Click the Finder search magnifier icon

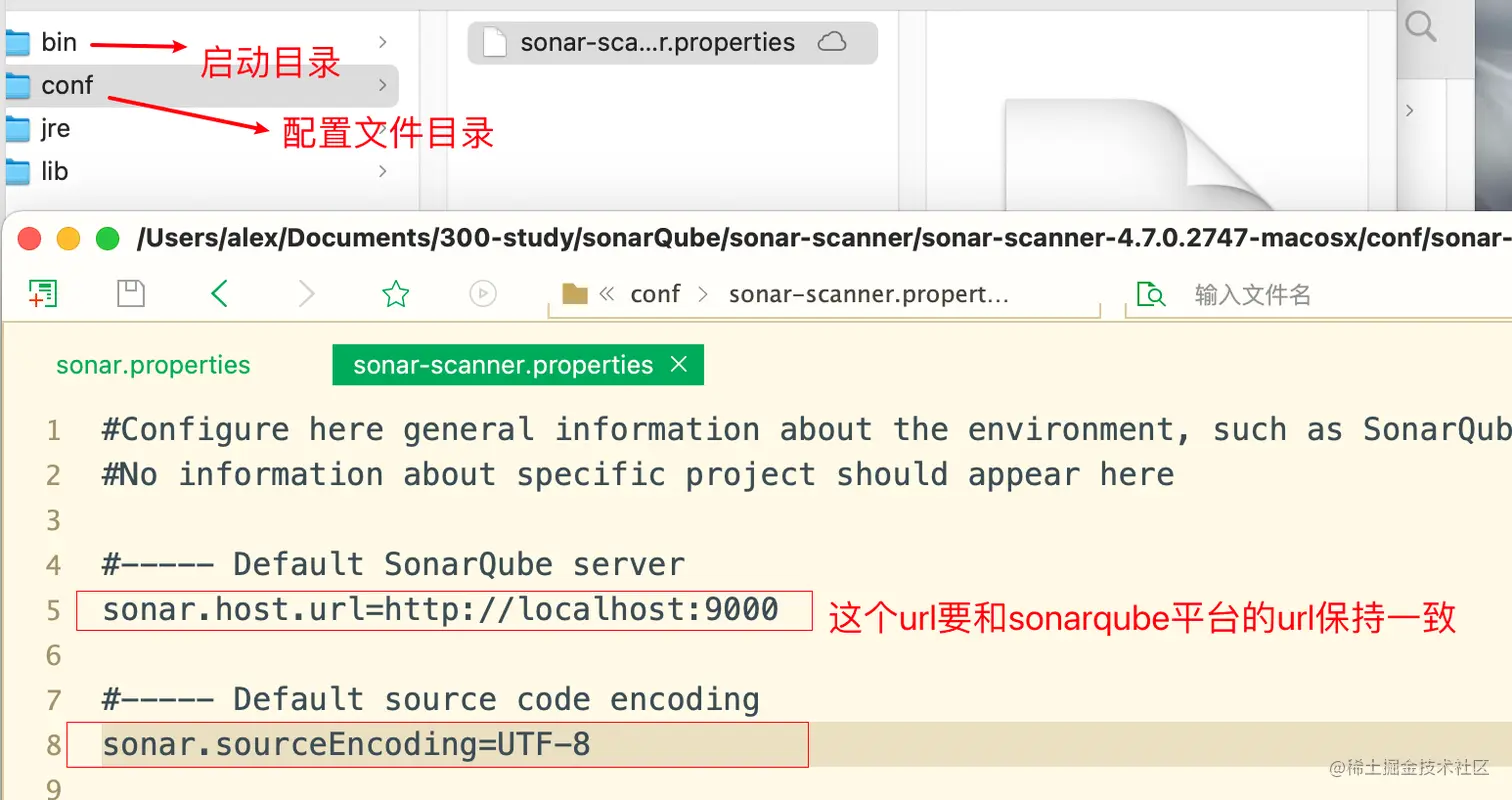1420,27
